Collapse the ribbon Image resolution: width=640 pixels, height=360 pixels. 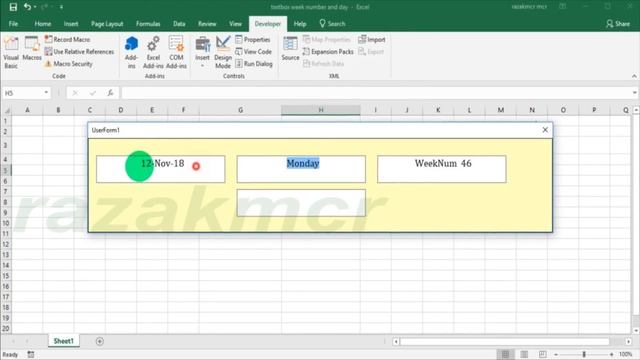[x=634, y=76]
